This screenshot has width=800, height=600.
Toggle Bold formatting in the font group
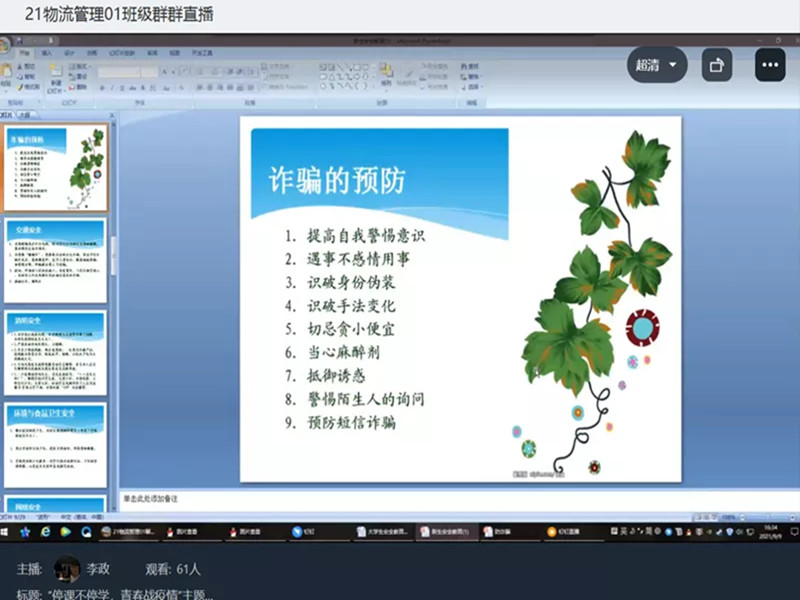pyautogui.click(x=102, y=87)
